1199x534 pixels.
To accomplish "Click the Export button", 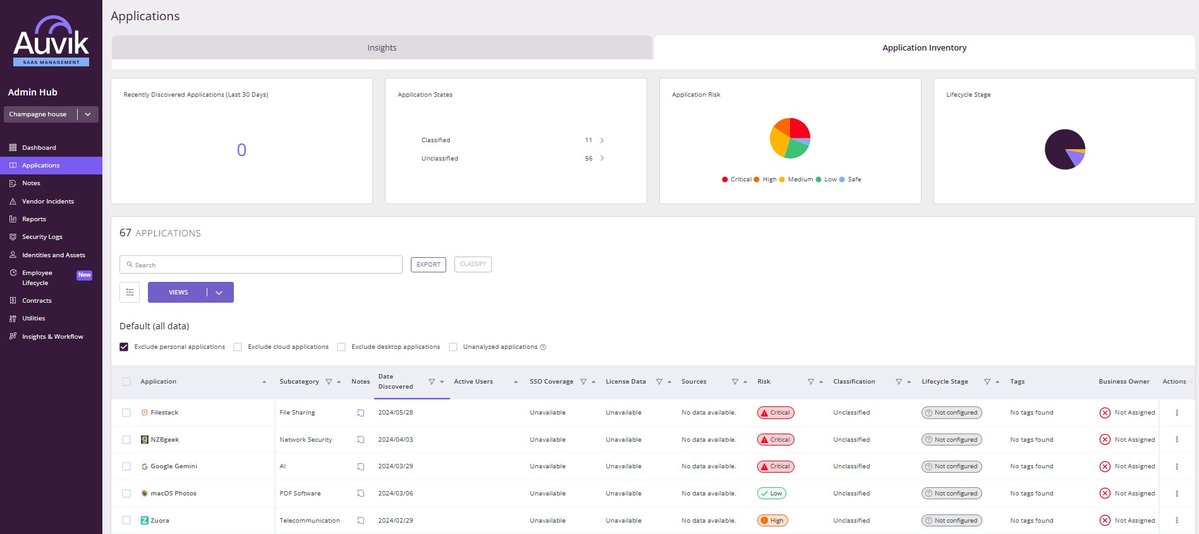I will (x=428, y=265).
